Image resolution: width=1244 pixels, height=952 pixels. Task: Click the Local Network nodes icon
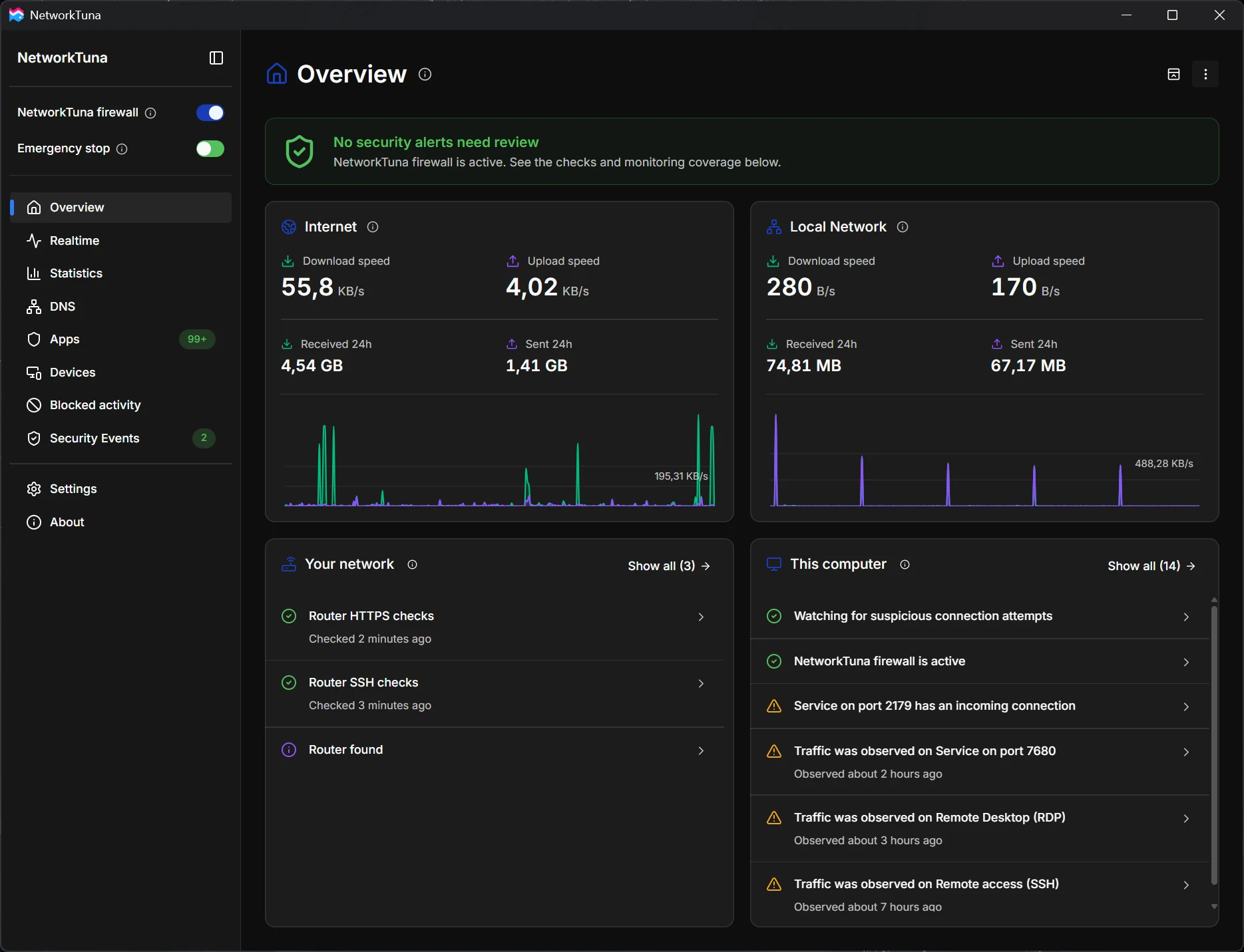pyautogui.click(x=774, y=227)
